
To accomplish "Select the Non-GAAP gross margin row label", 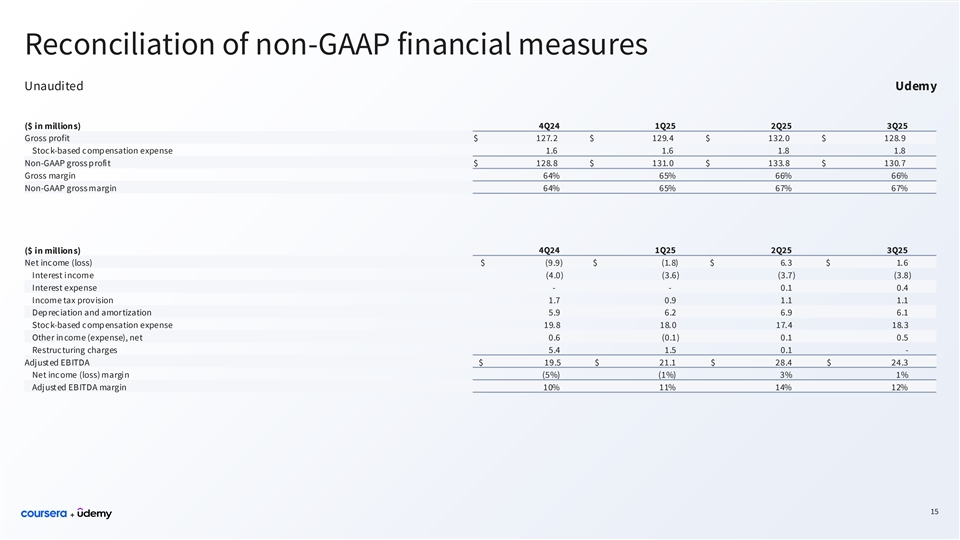I will (70, 188).
